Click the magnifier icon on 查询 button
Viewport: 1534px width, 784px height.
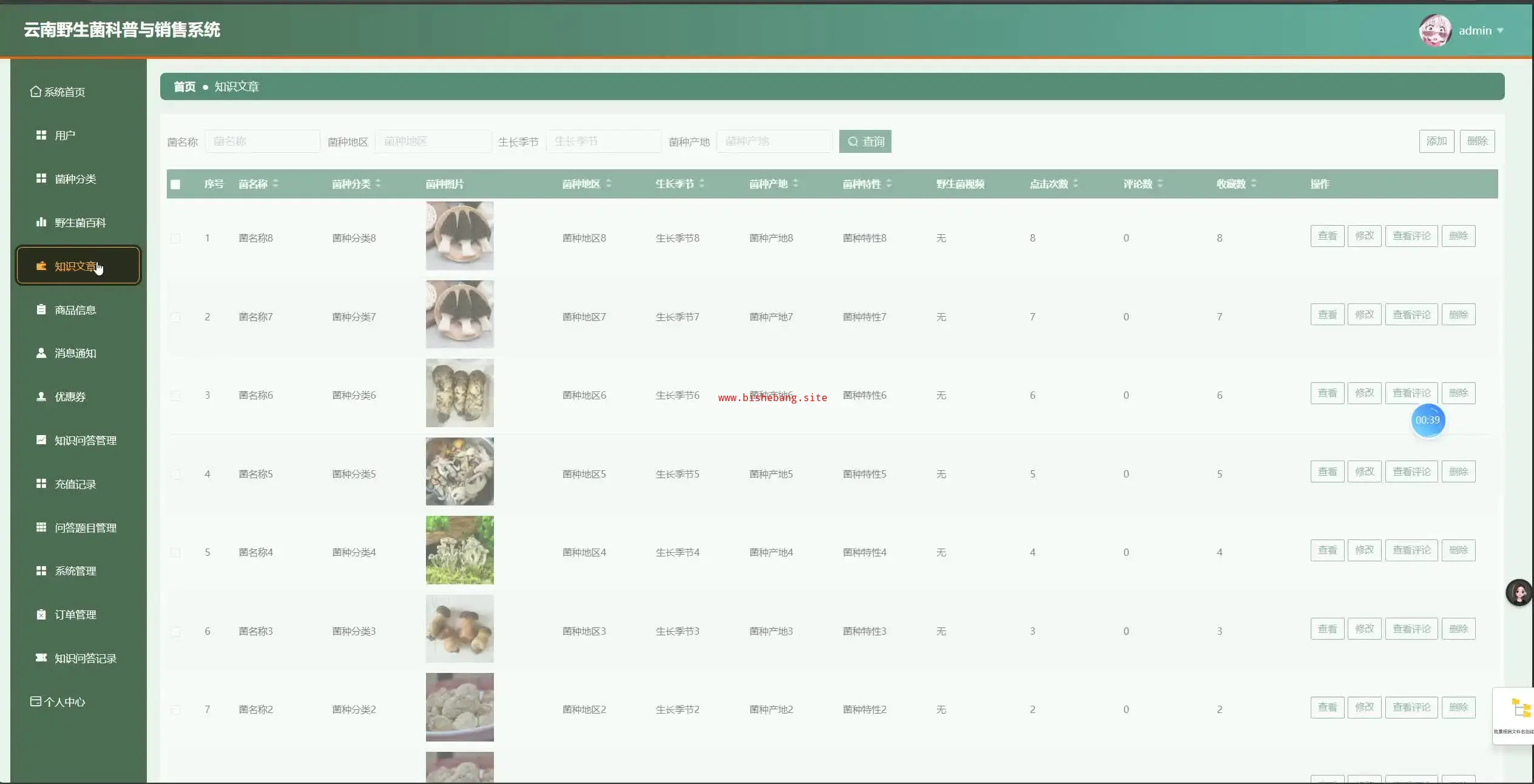tap(853, 141)
